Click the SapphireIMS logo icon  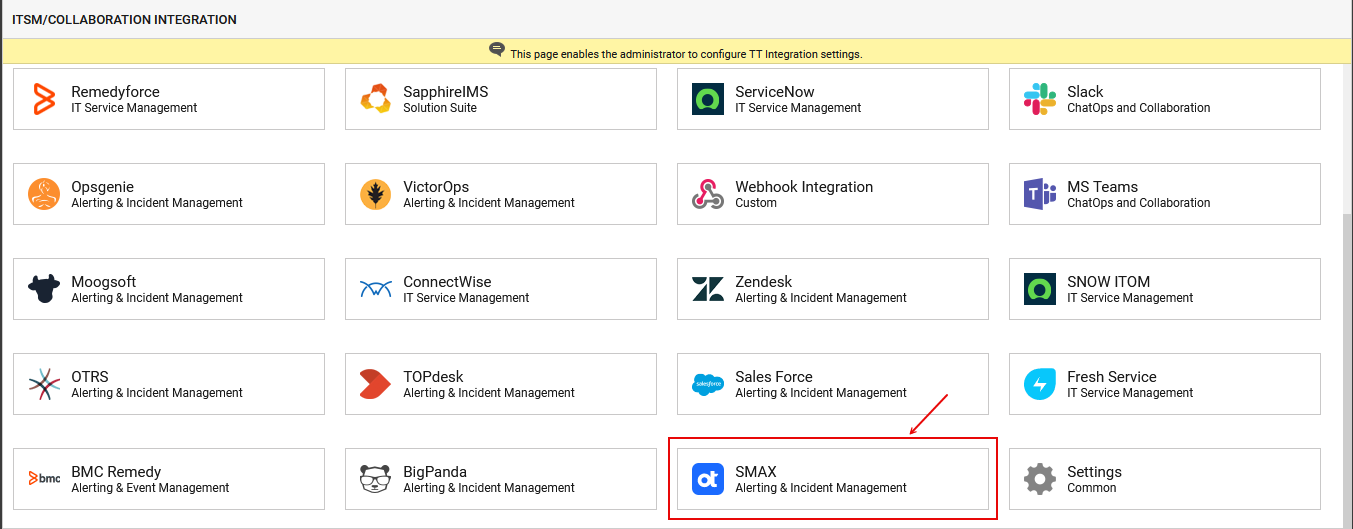click(375, 99)
